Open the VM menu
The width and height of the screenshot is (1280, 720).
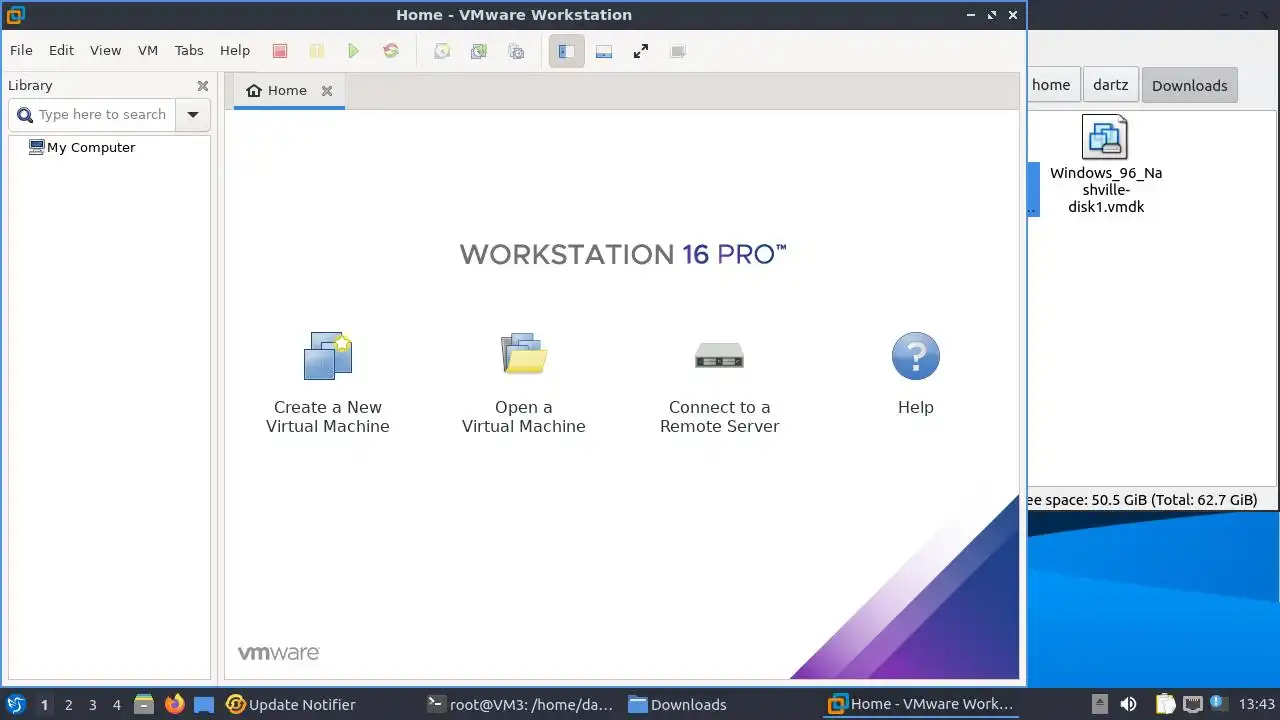pyautogui.click(x=148, y=50)
